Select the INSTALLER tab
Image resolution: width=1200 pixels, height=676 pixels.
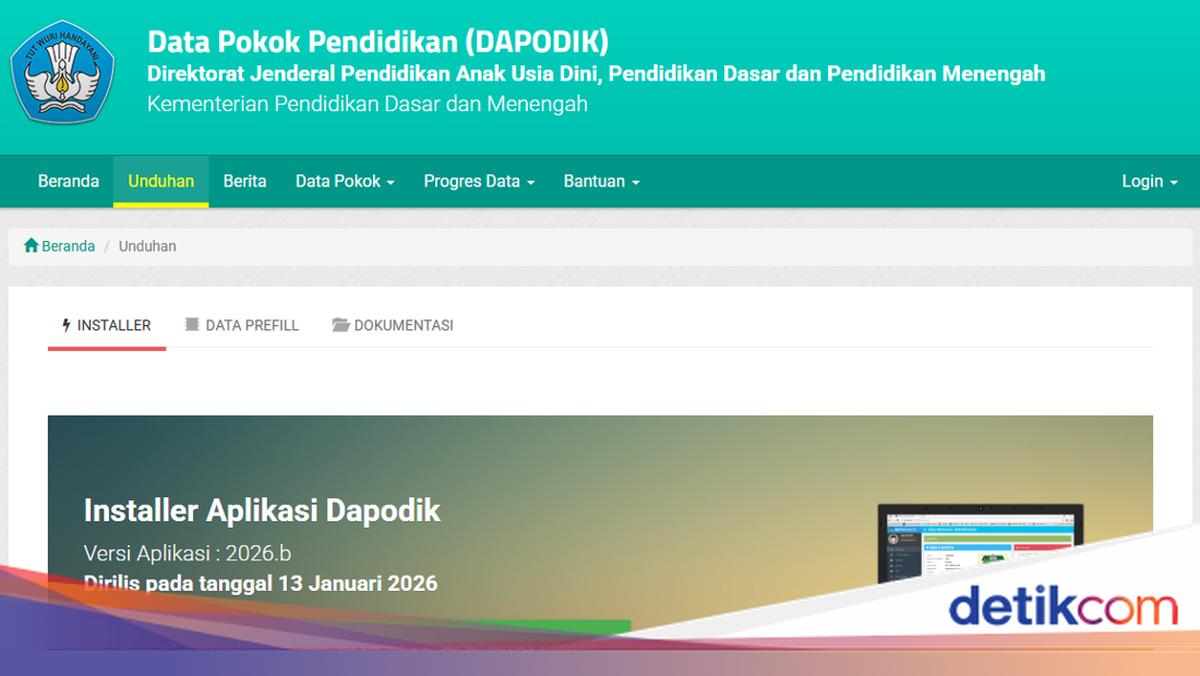(106, 325)
